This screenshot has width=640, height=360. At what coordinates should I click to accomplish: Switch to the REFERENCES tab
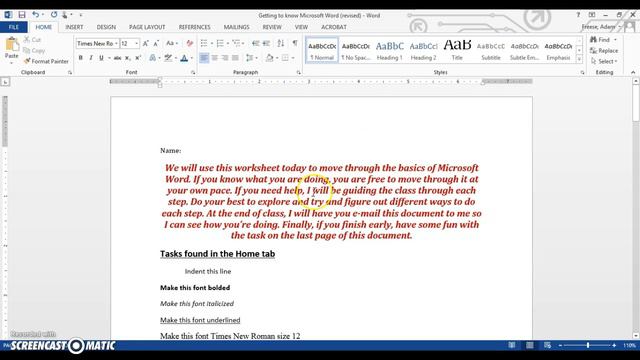(194, 27)
